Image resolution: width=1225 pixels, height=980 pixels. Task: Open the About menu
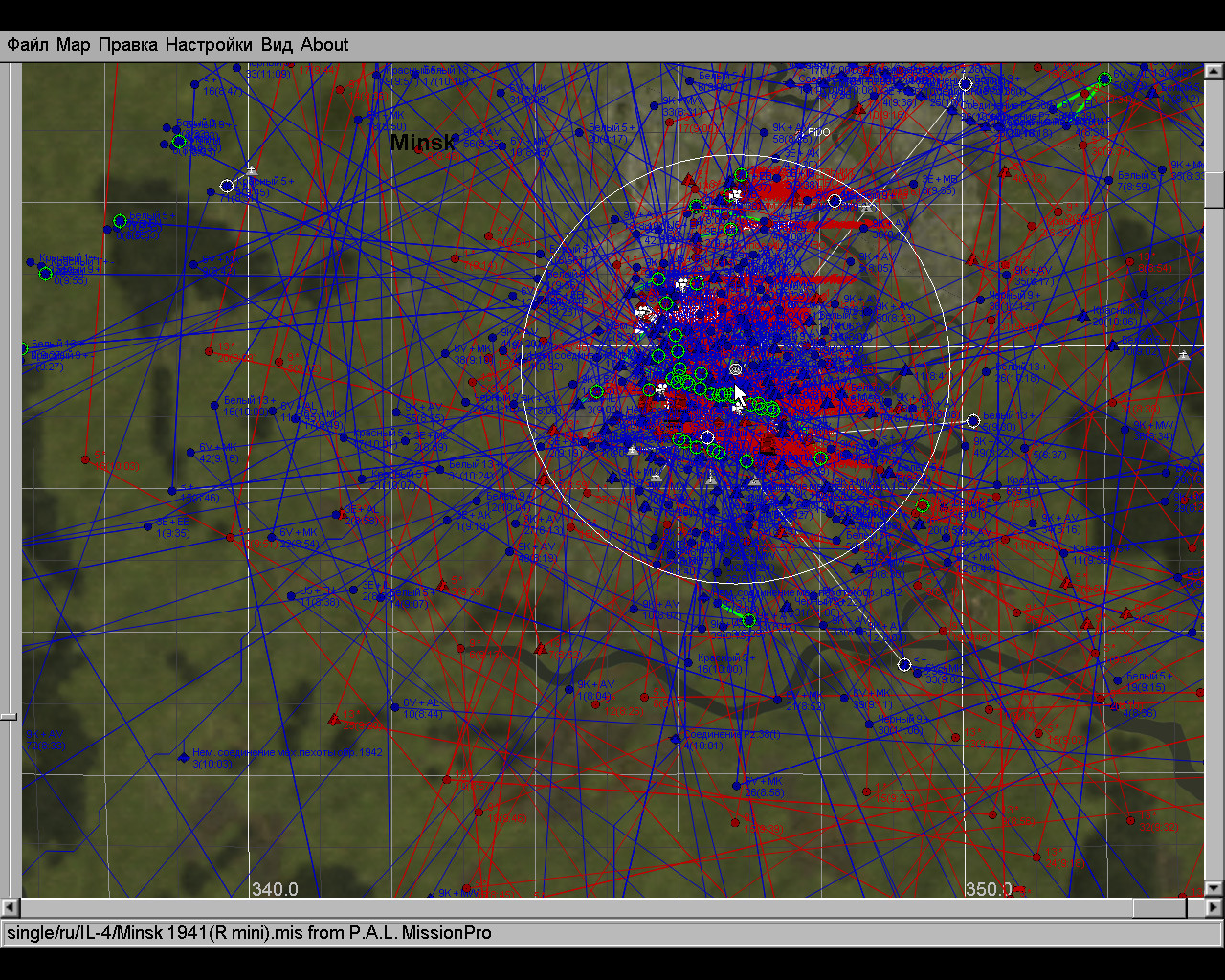click(324, 45)
